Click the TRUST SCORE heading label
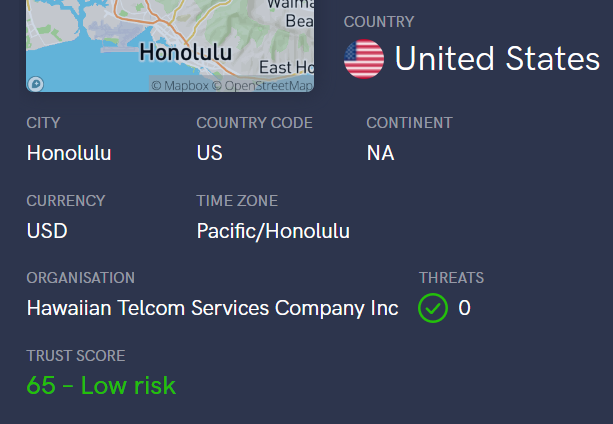Viewport: 613px width, 424px height. [x=76, y=355]
